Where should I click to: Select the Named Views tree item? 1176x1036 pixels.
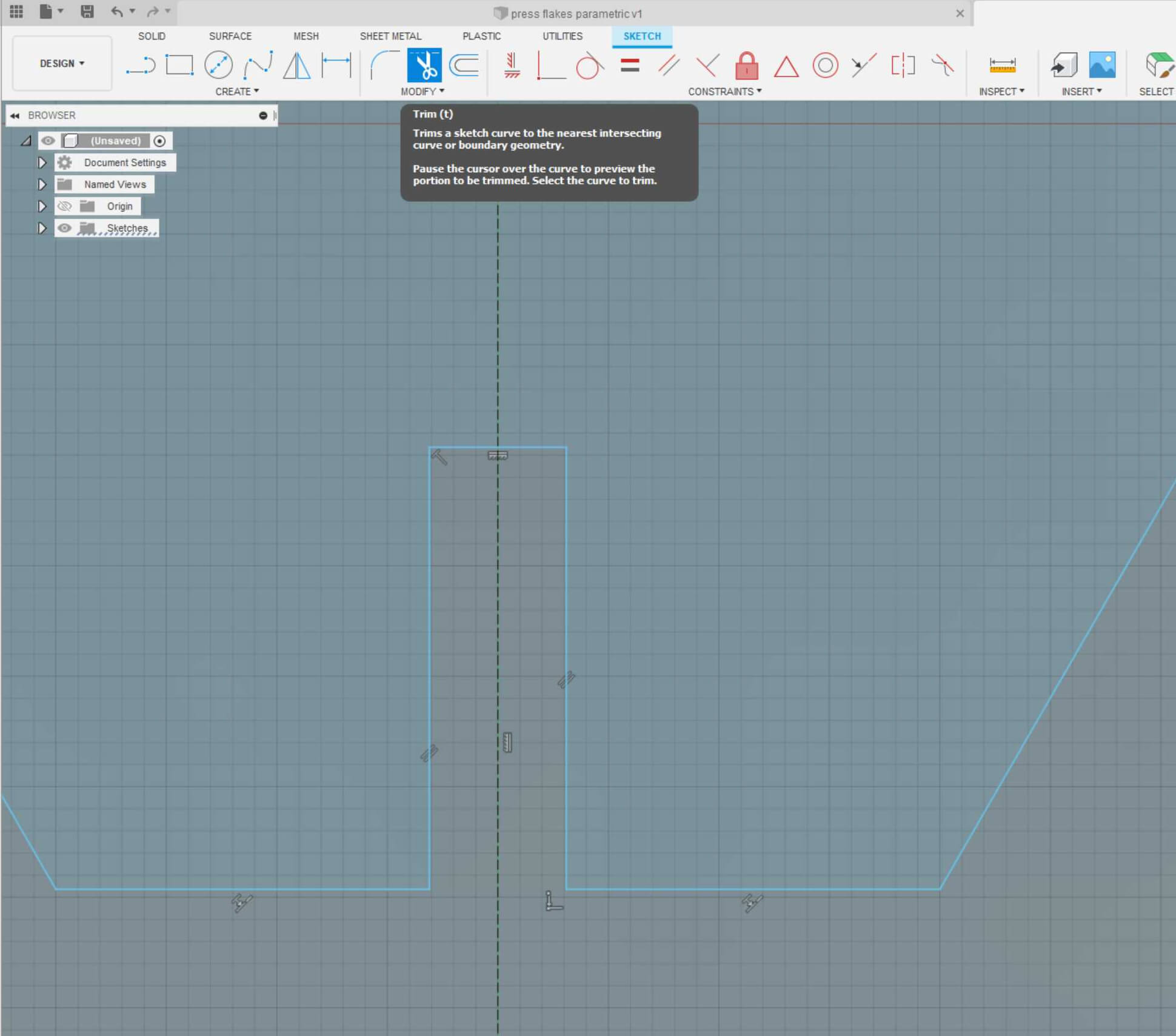tap(115, 184)
